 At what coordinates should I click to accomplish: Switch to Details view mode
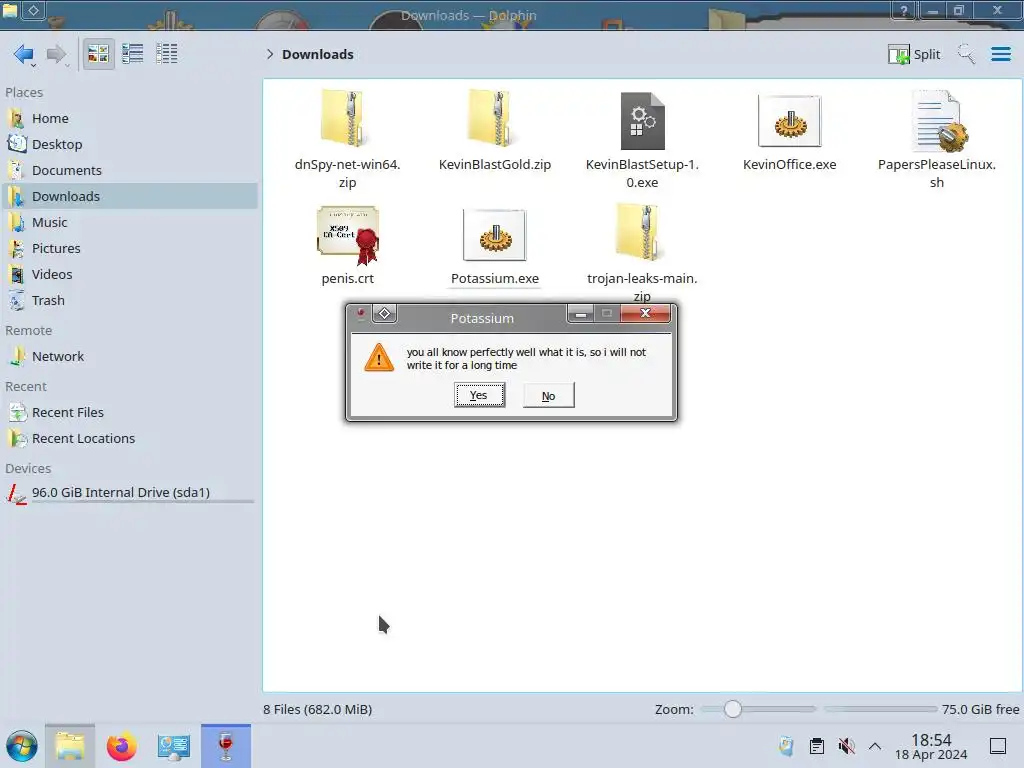click(x=167, y=54)
